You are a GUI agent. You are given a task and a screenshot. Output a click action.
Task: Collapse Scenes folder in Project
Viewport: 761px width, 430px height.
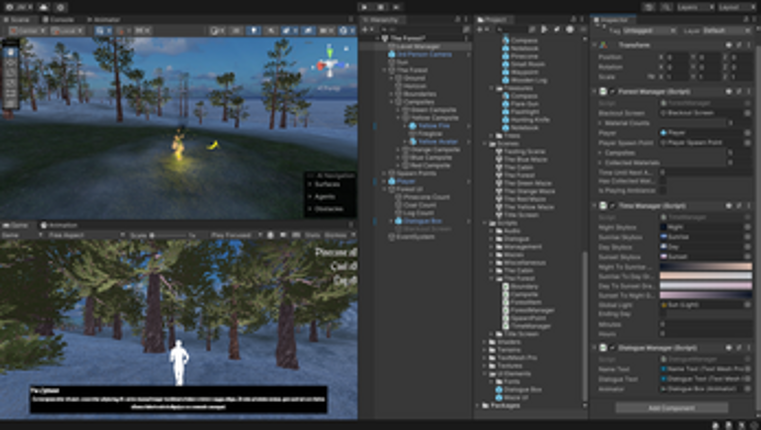point(485,144)
